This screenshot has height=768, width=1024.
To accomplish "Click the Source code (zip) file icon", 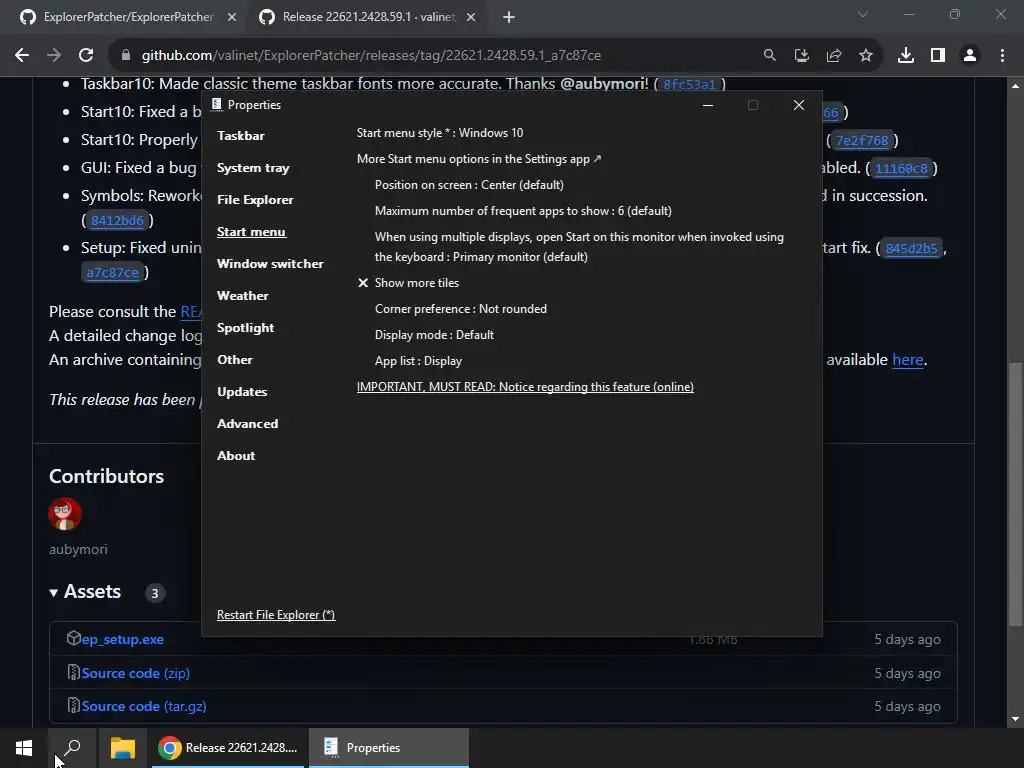I will [74, 672].
